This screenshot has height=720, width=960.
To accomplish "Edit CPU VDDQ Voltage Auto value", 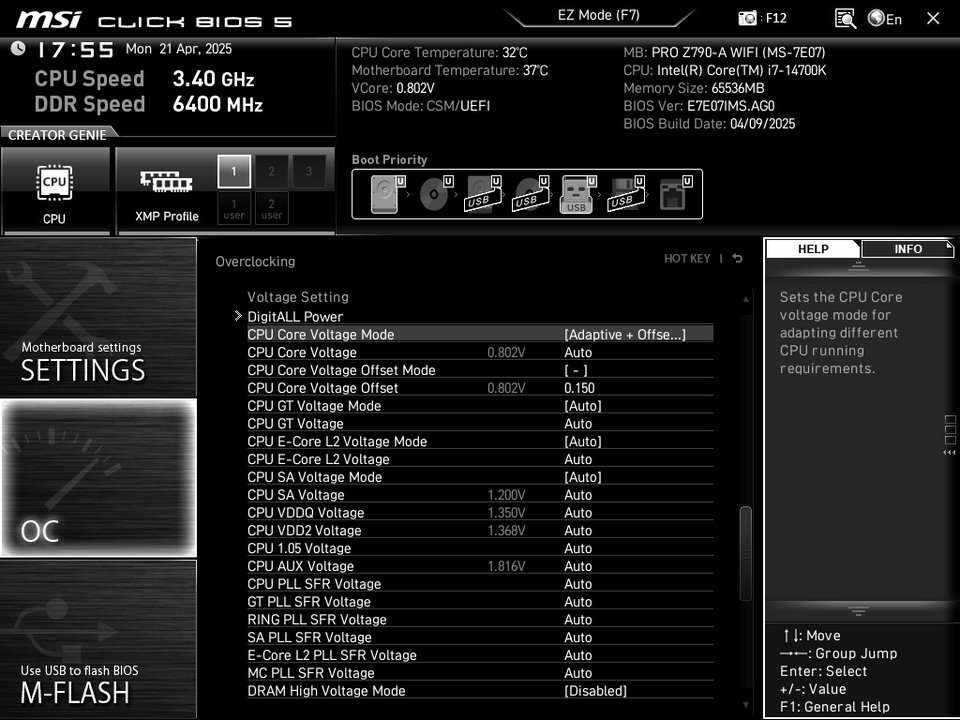I will [x=578, y=512].
